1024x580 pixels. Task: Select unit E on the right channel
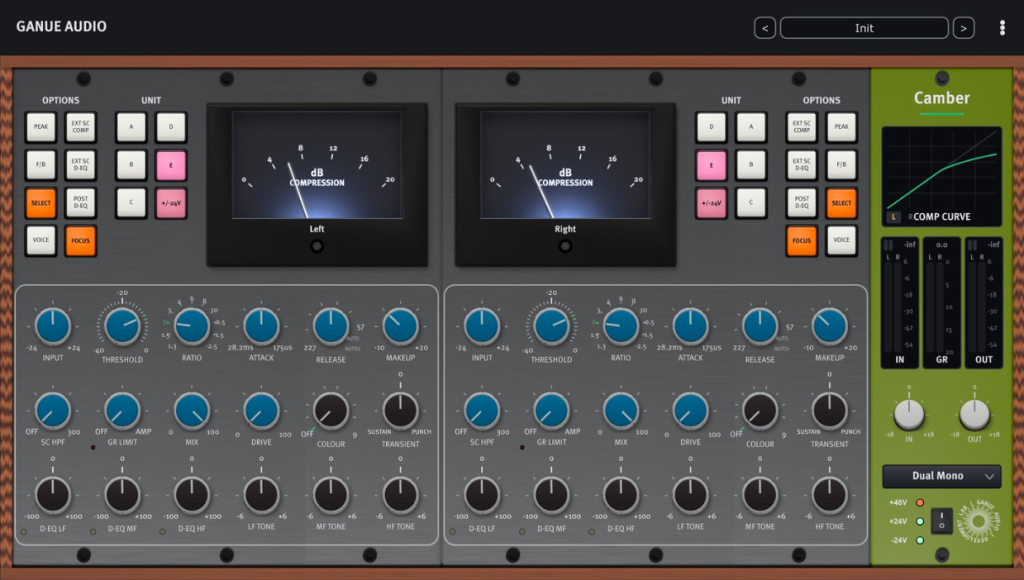pyautogui.click(x=711, y=165)
